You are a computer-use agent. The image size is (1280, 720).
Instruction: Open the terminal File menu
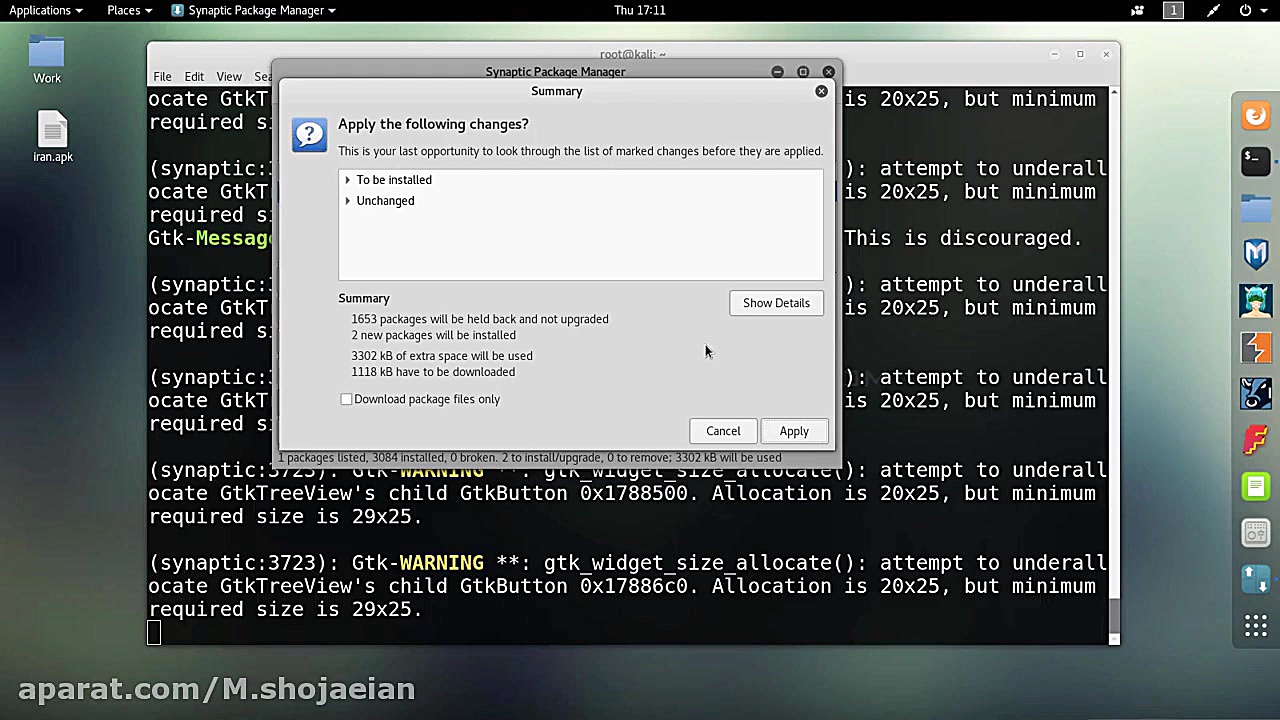pyautogui.click(x=162, y=77)
